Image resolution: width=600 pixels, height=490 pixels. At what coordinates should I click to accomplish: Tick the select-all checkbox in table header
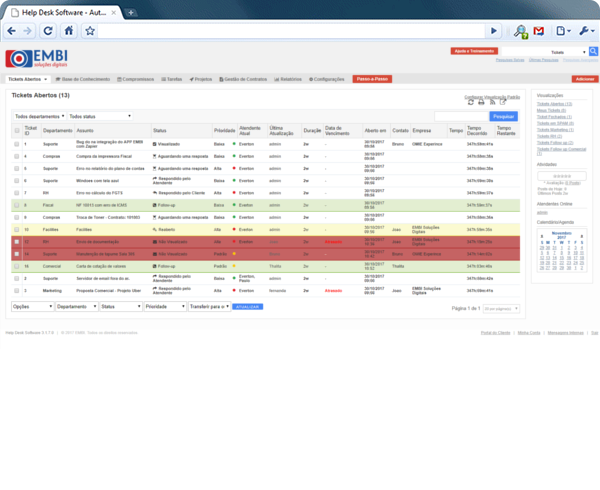(x=16, y=131)
